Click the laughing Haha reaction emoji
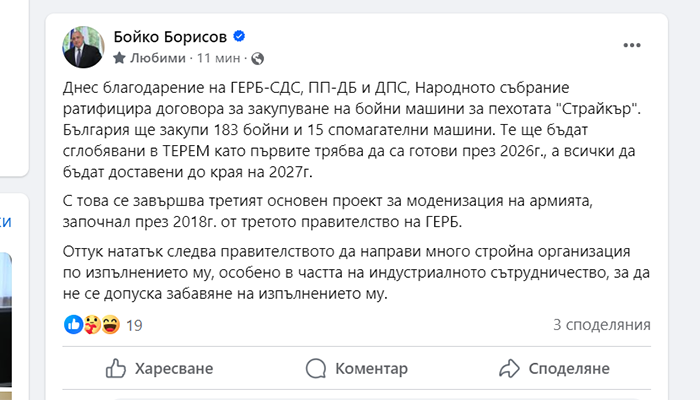Viewport: 700px width, 400px height. (x=110, y=325)
